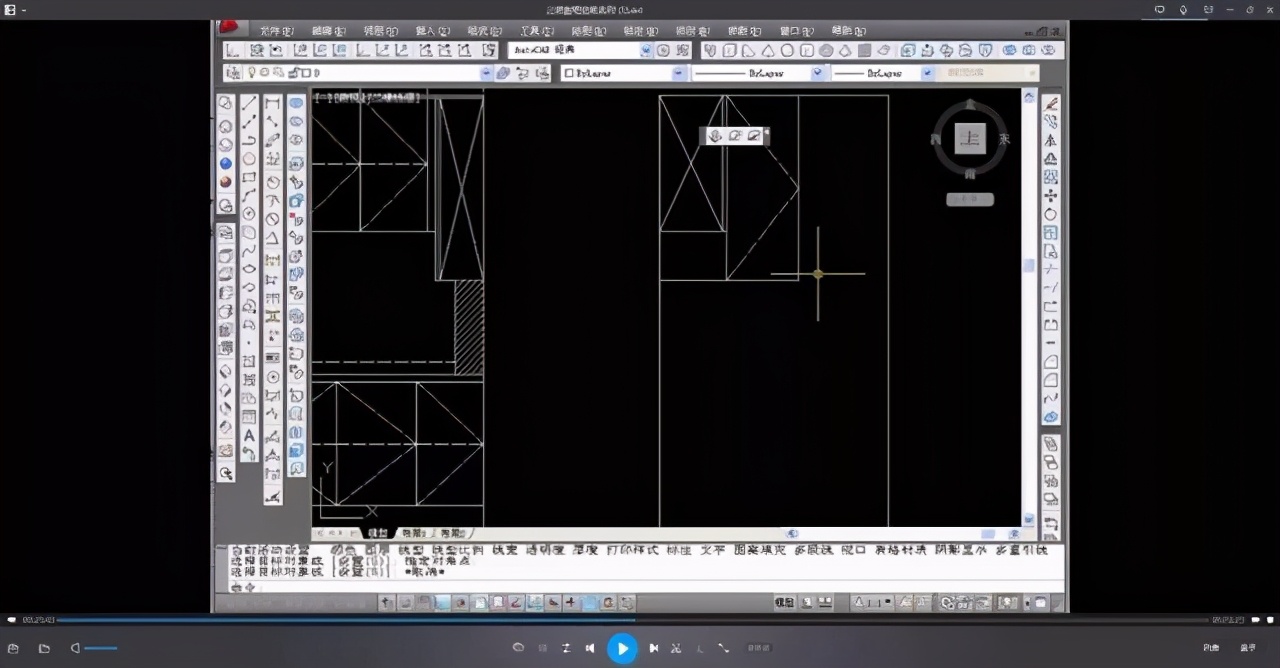The height and width of the screenshot is (668, 1280).
Task: Select the Line tool in Draw toolbar
Action: click(x=249, y=103)
